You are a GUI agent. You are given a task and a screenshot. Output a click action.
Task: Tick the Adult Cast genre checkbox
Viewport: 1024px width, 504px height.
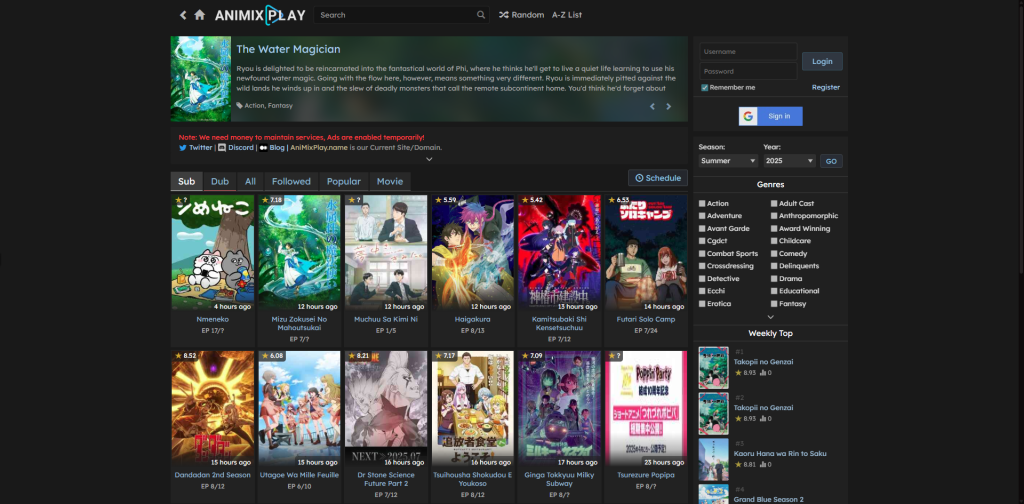774,204
